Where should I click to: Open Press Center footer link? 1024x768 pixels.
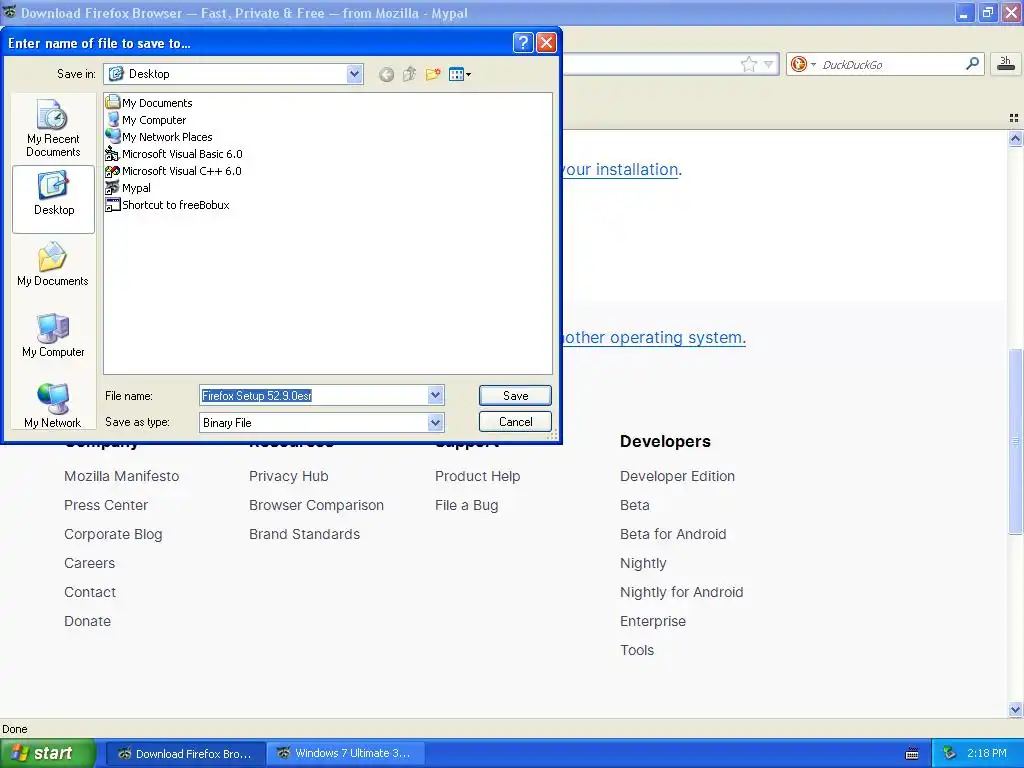(x=106, y=505)
